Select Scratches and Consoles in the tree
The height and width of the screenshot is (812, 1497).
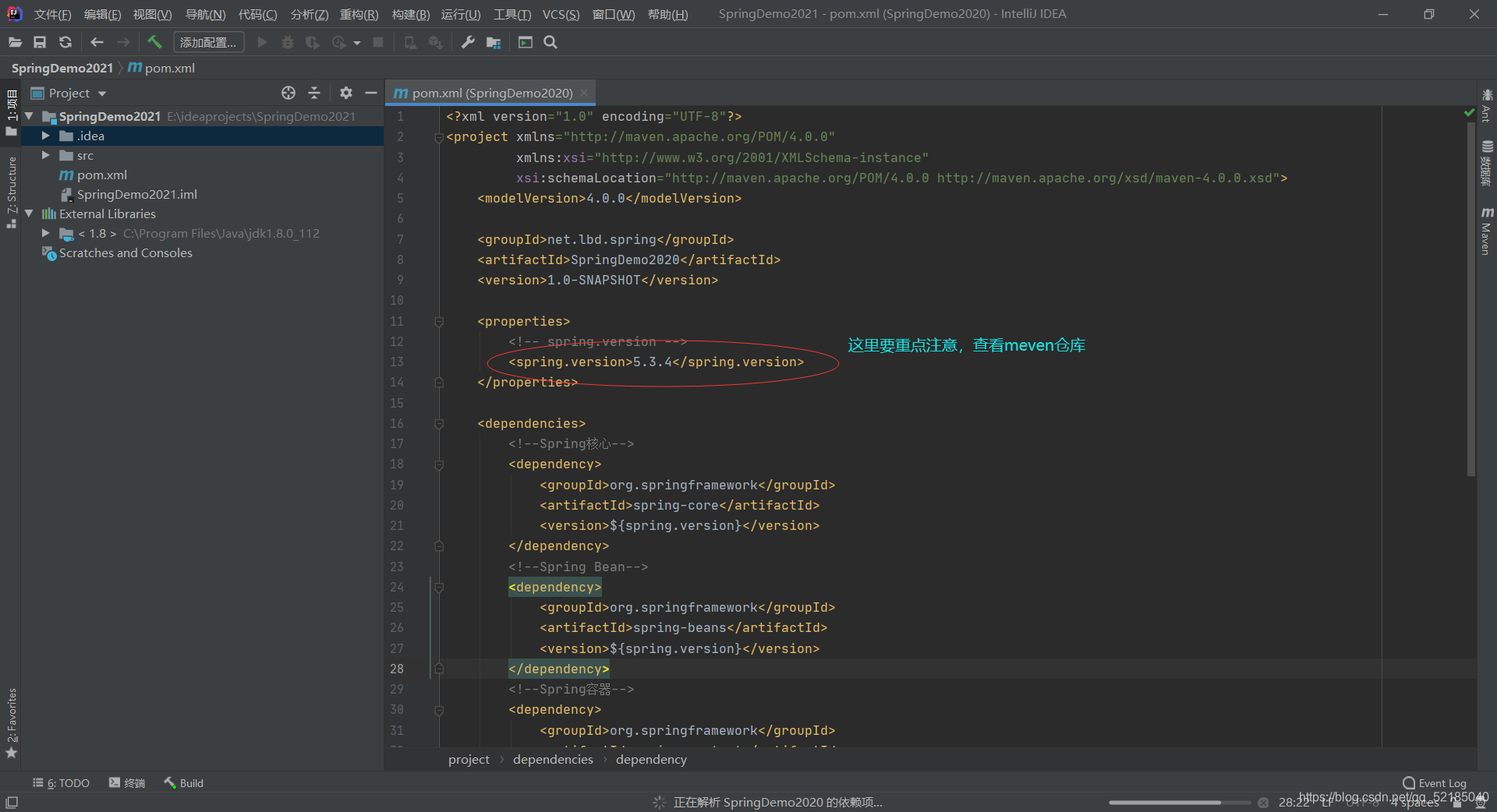126,253
